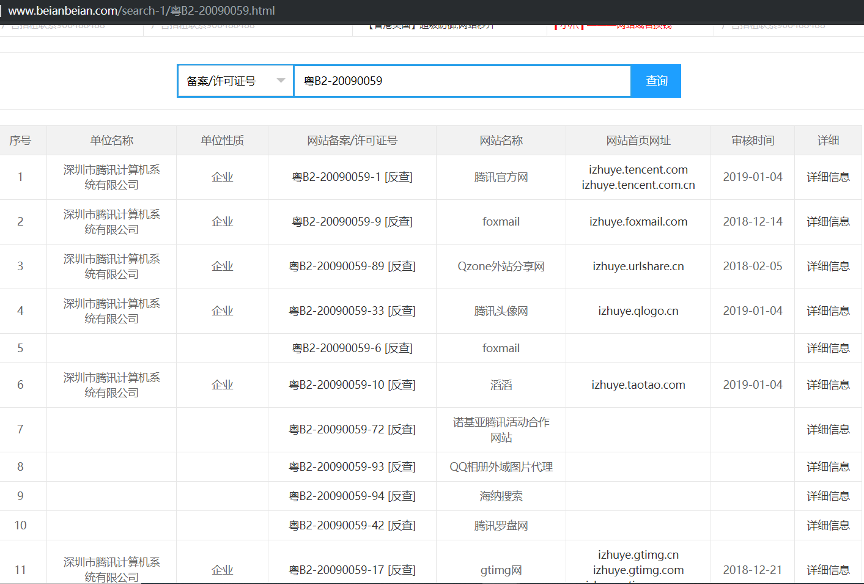Open the 备案/许可证号 search type dropdown

(x=235, y=81)
